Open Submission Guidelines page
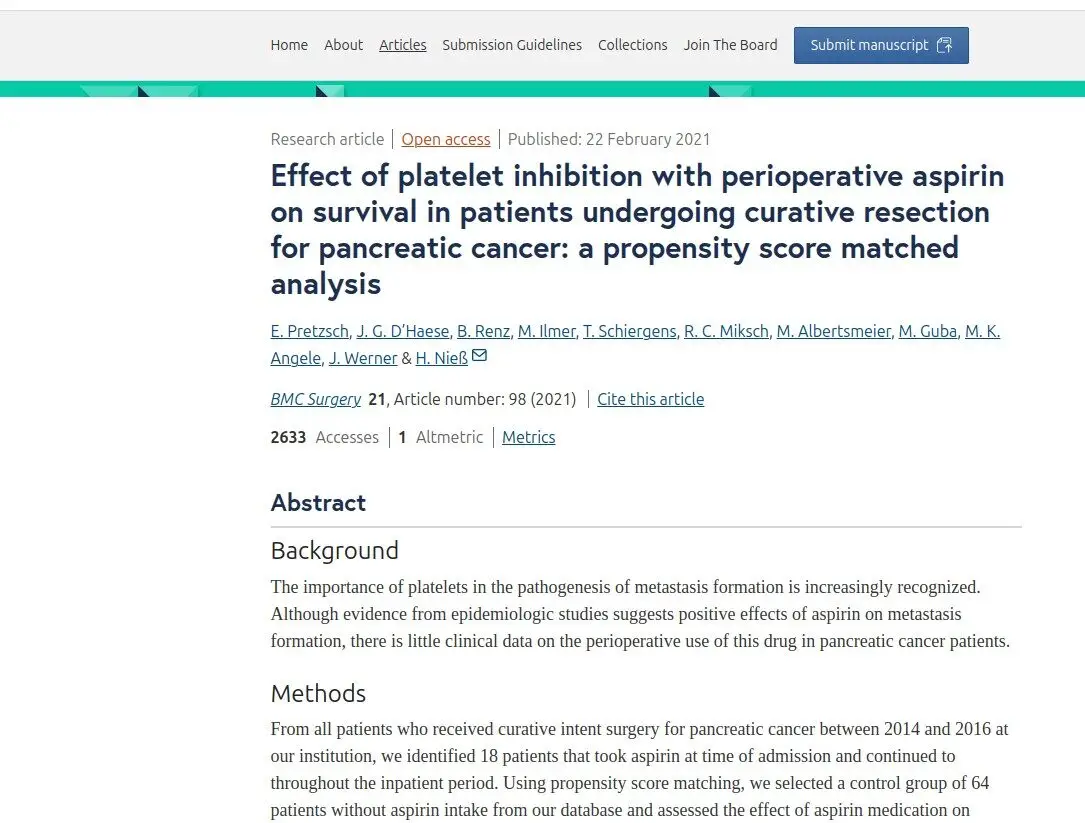This screenshot has height=823, width=1085. (512, 45)
